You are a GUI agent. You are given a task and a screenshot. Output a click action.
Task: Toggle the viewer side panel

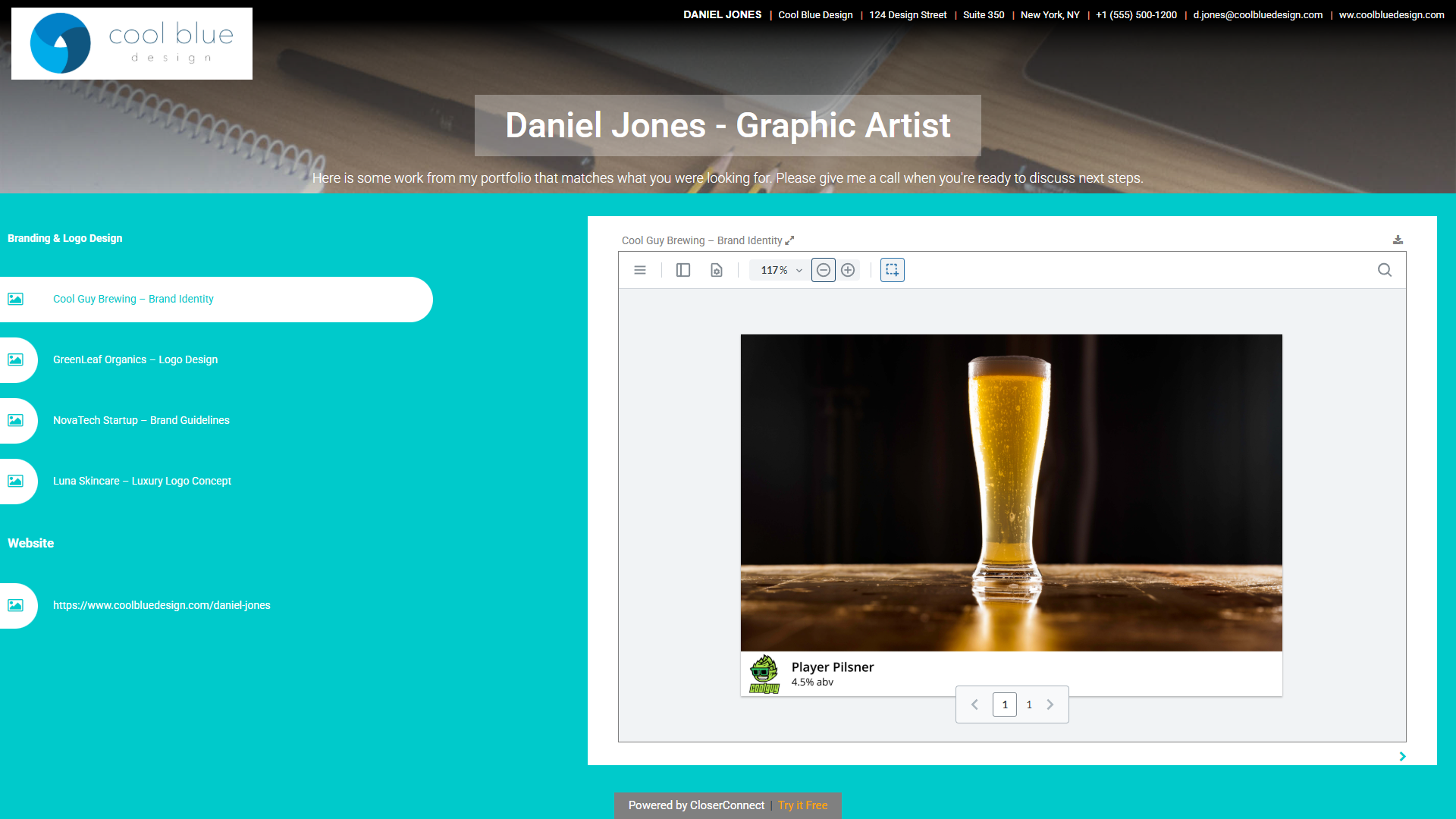coord(683,270)
